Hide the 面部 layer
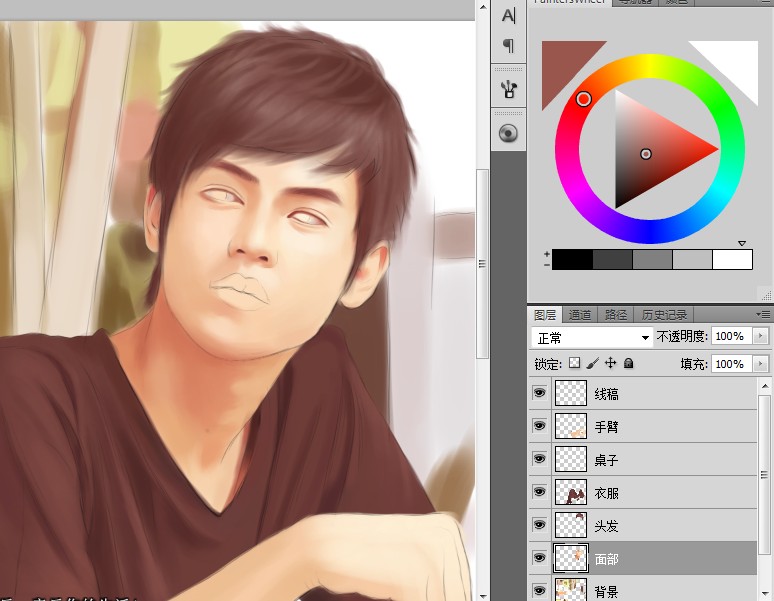 click(x=540, y=558)
